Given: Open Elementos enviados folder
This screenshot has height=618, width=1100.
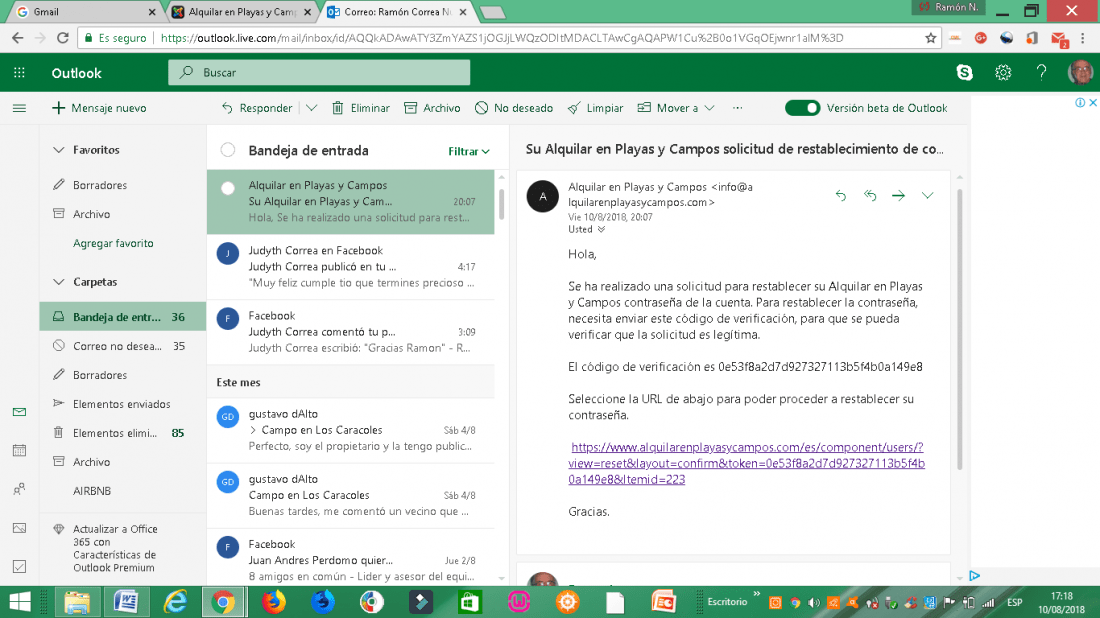Looking at the screenshot, I should click(x=123, y=404).
